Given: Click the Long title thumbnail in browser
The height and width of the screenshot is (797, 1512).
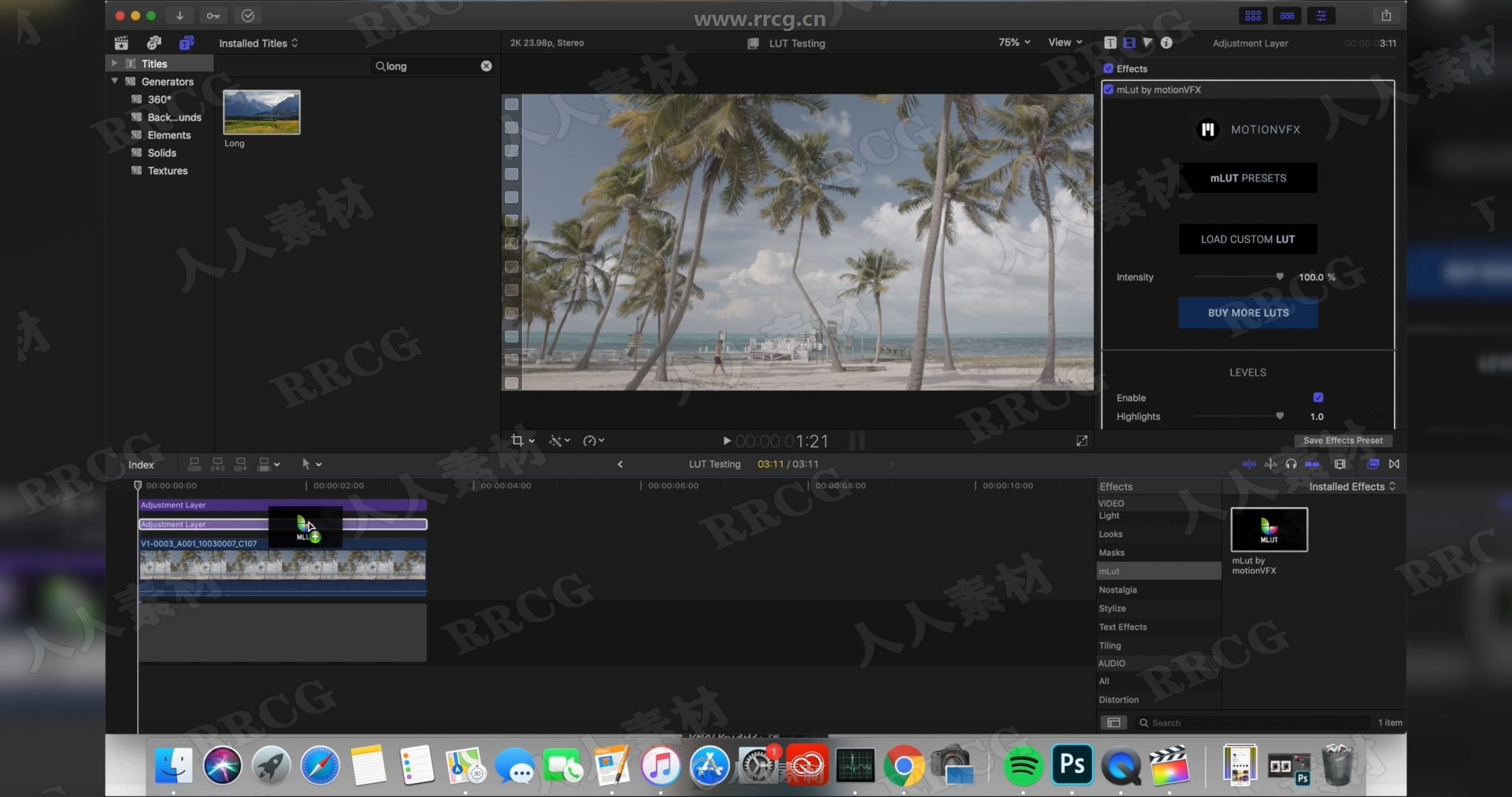Looking at the screenshot, I should [261, 113].
